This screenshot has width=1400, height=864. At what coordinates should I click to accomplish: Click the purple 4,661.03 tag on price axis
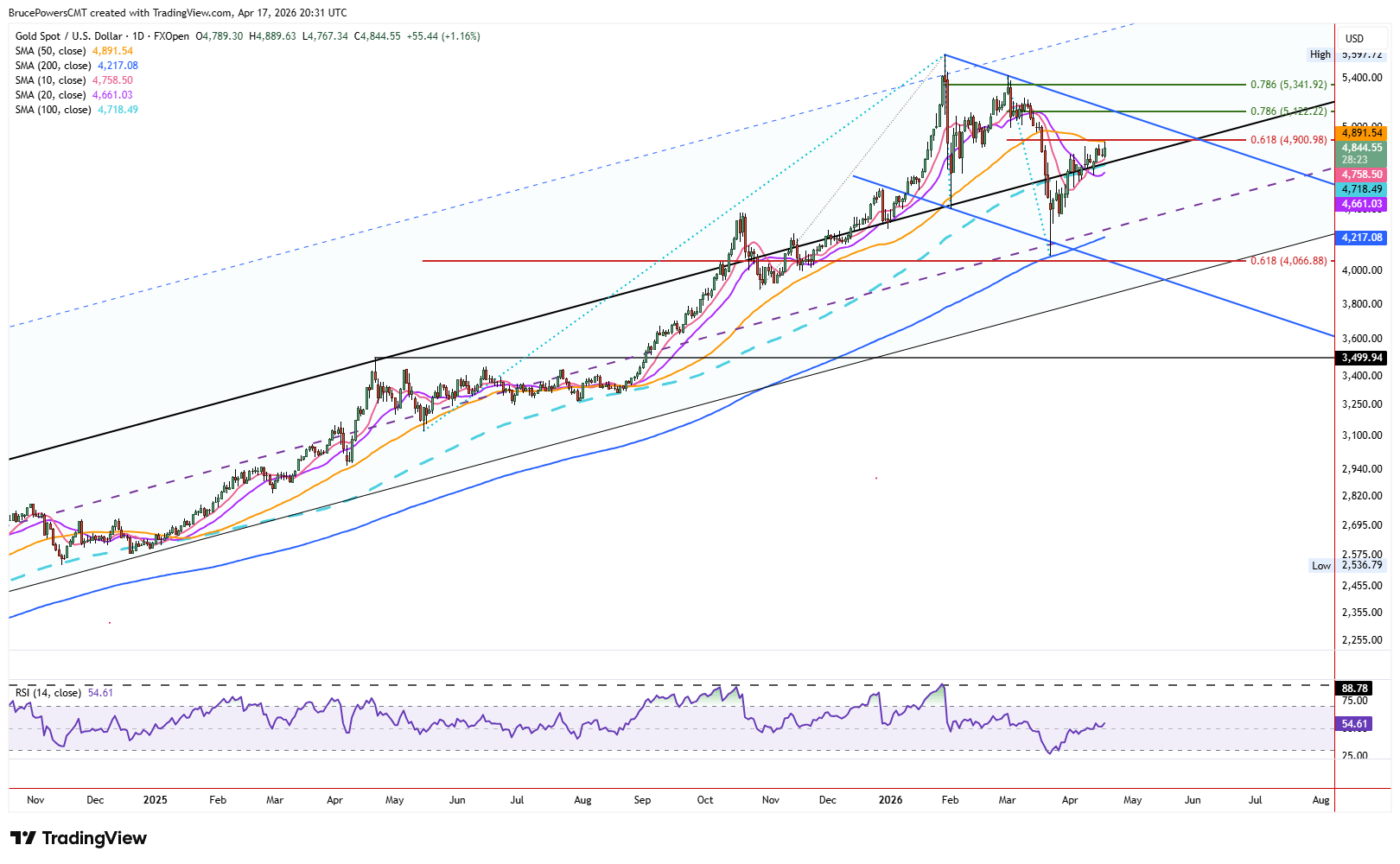pos(1361,204)
